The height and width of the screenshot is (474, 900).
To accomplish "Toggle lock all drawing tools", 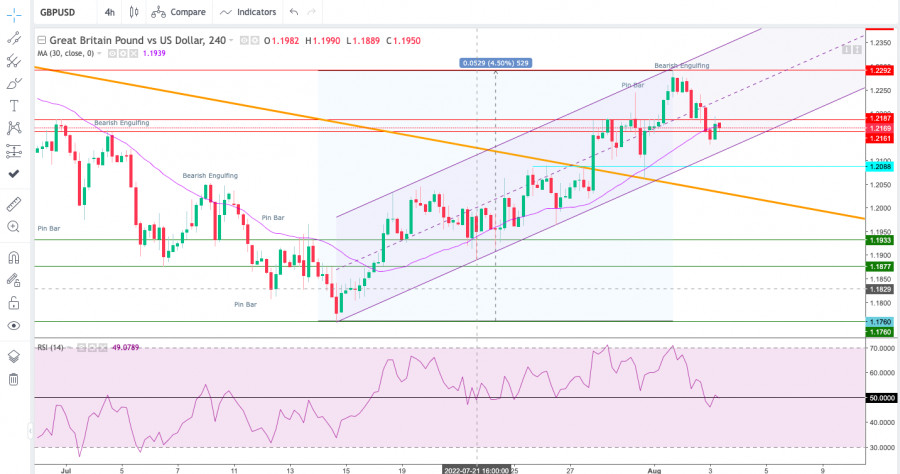I will pyautogui.click(x=14, y=302).
